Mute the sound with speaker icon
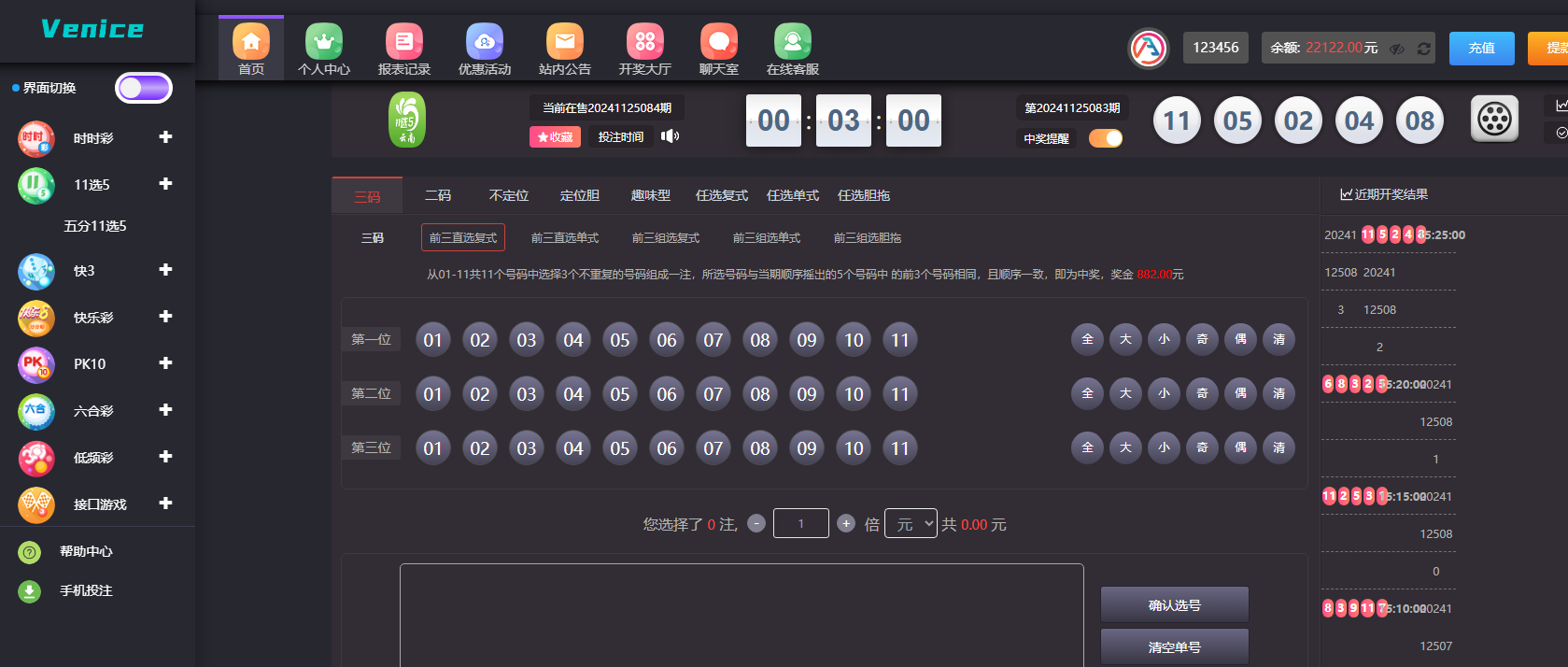Viewport: 1568px width, 667px height. tap(670, 136)
